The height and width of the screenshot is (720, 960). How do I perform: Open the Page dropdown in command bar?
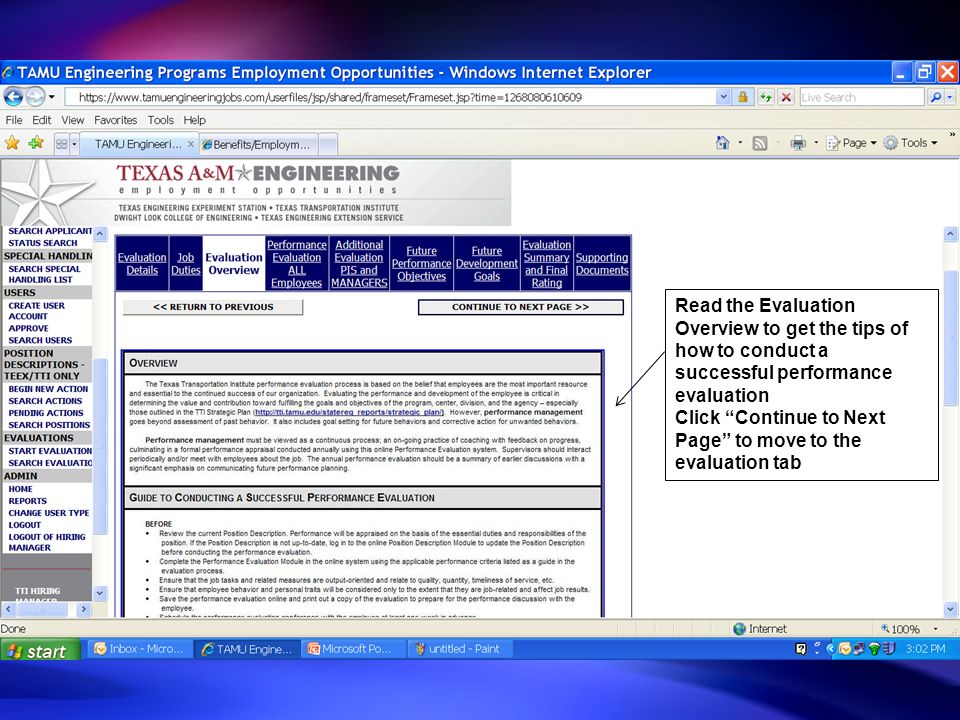tap(852, 143)
